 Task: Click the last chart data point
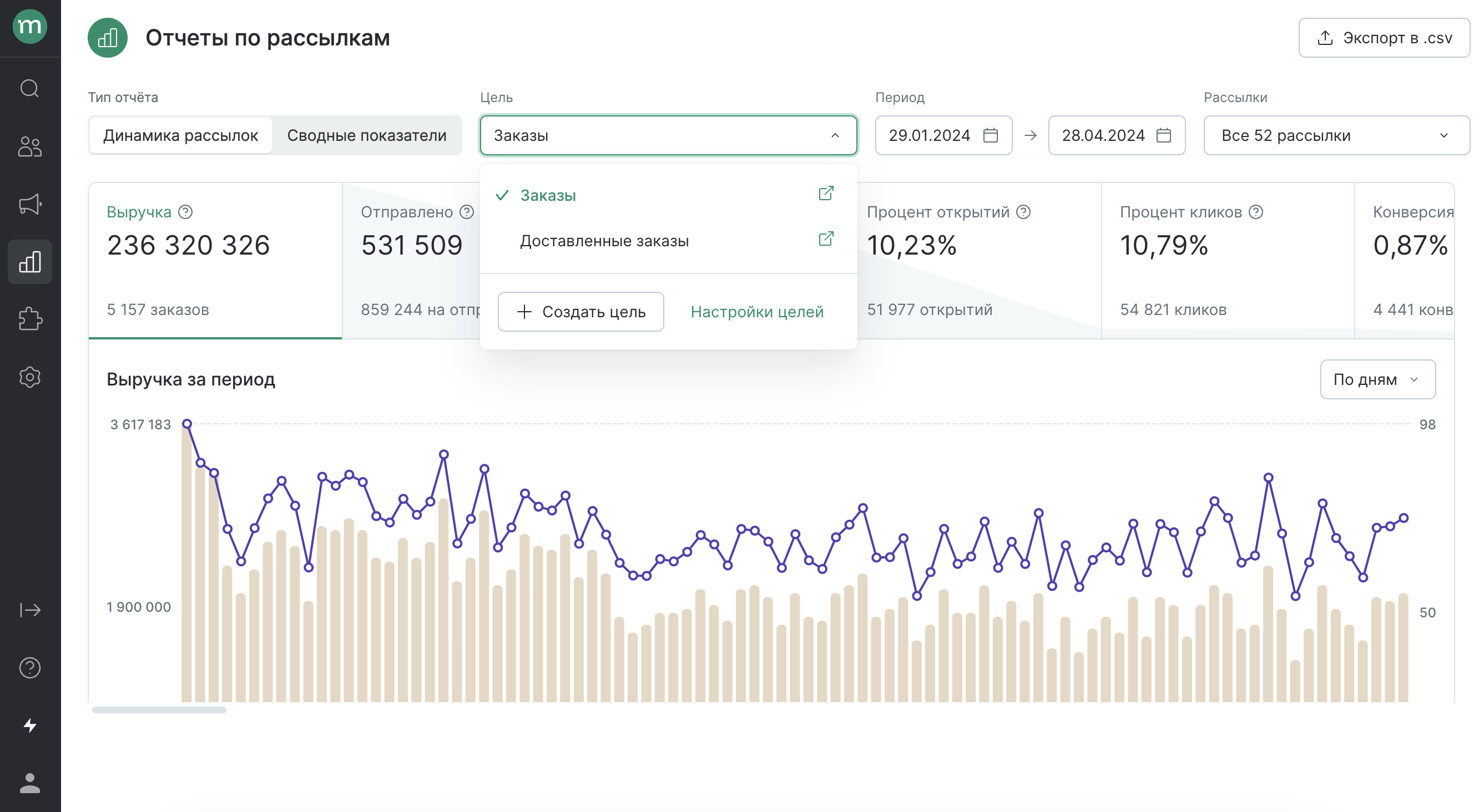point(1404,518)
